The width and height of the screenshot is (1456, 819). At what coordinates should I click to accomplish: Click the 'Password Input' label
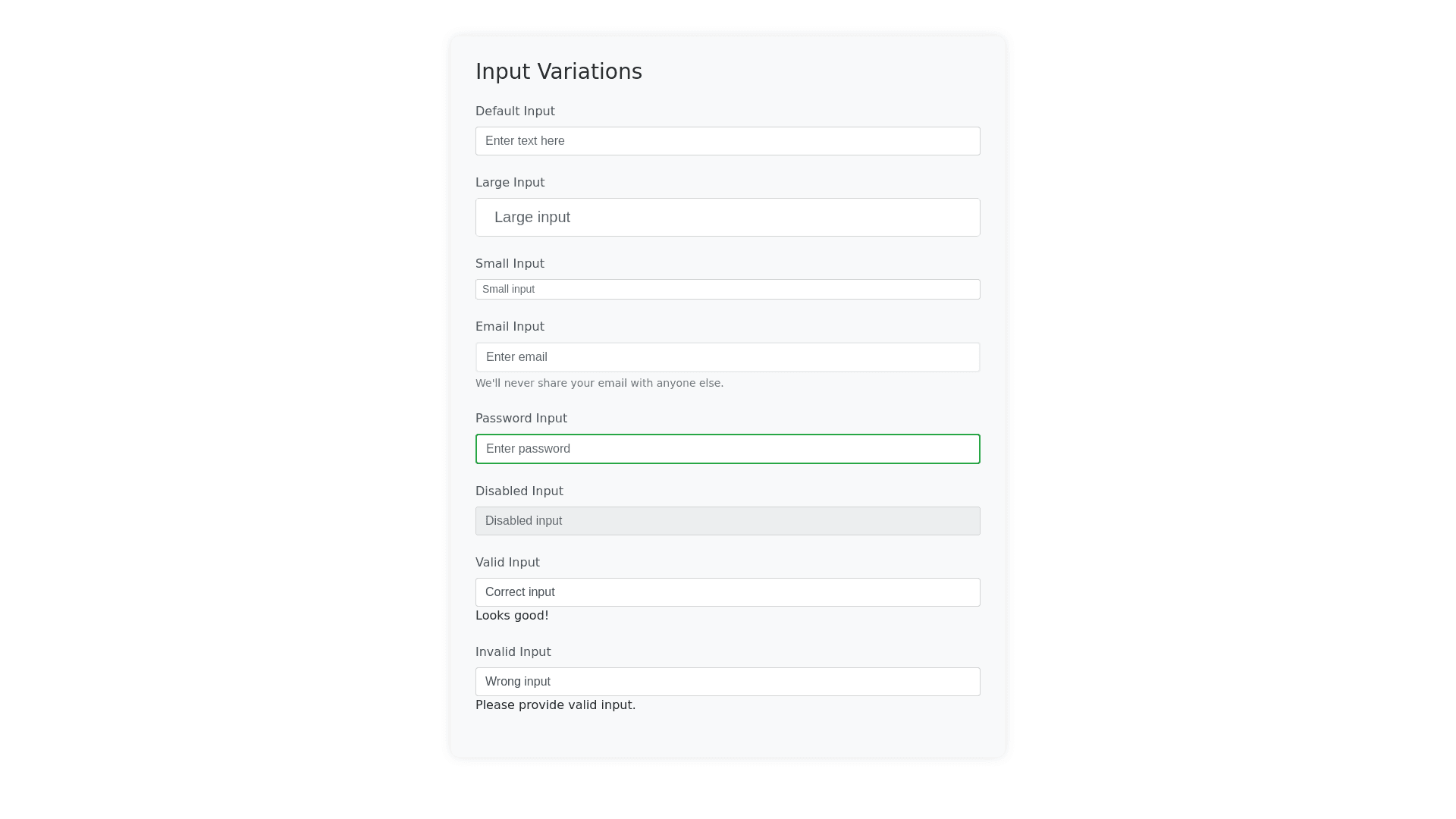521,419
